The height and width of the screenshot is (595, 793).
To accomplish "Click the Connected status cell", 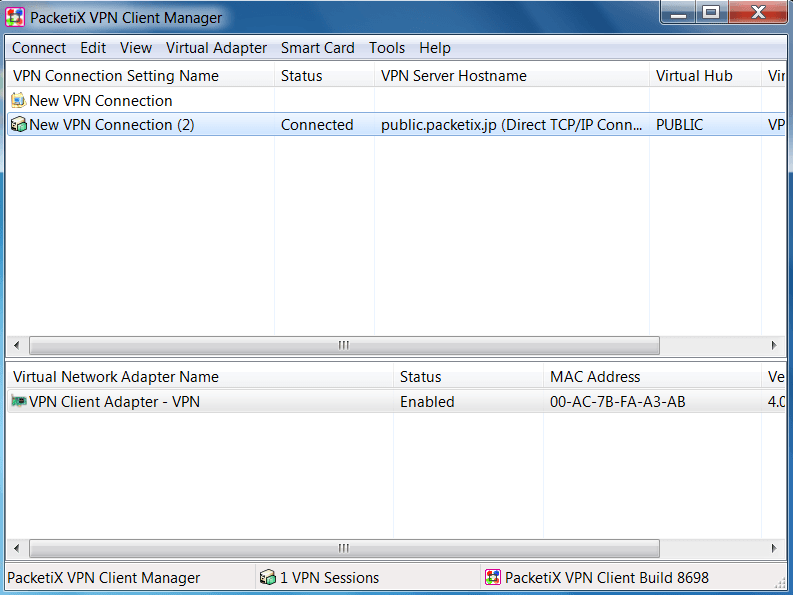I will (317, 125).
